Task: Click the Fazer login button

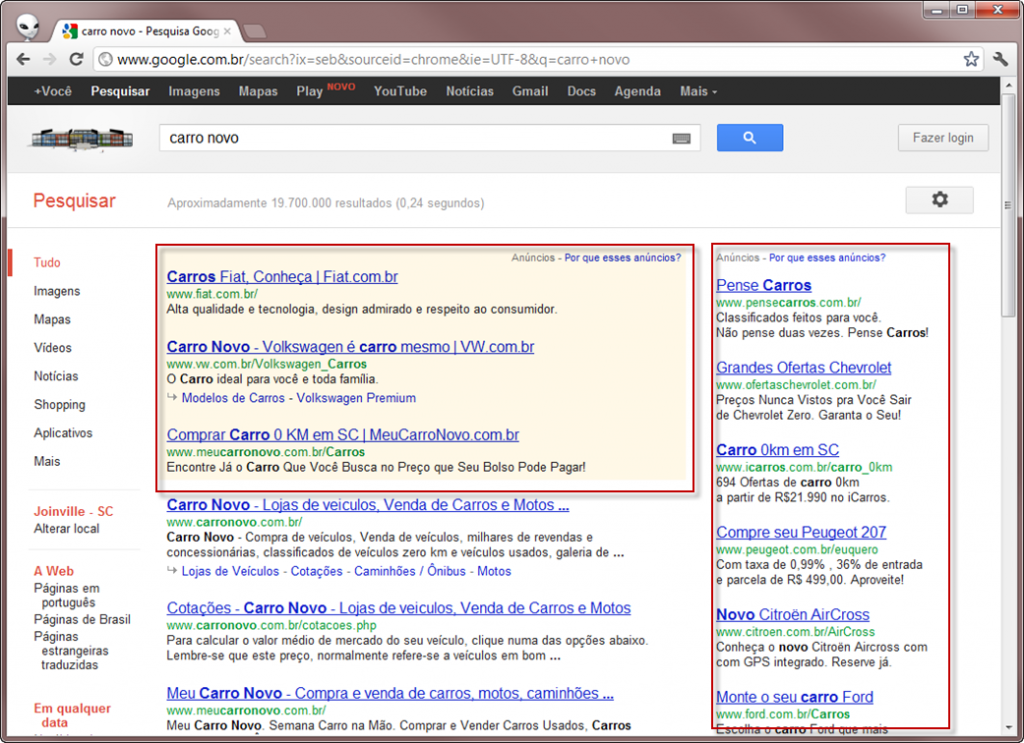Action: pos(942,137)
